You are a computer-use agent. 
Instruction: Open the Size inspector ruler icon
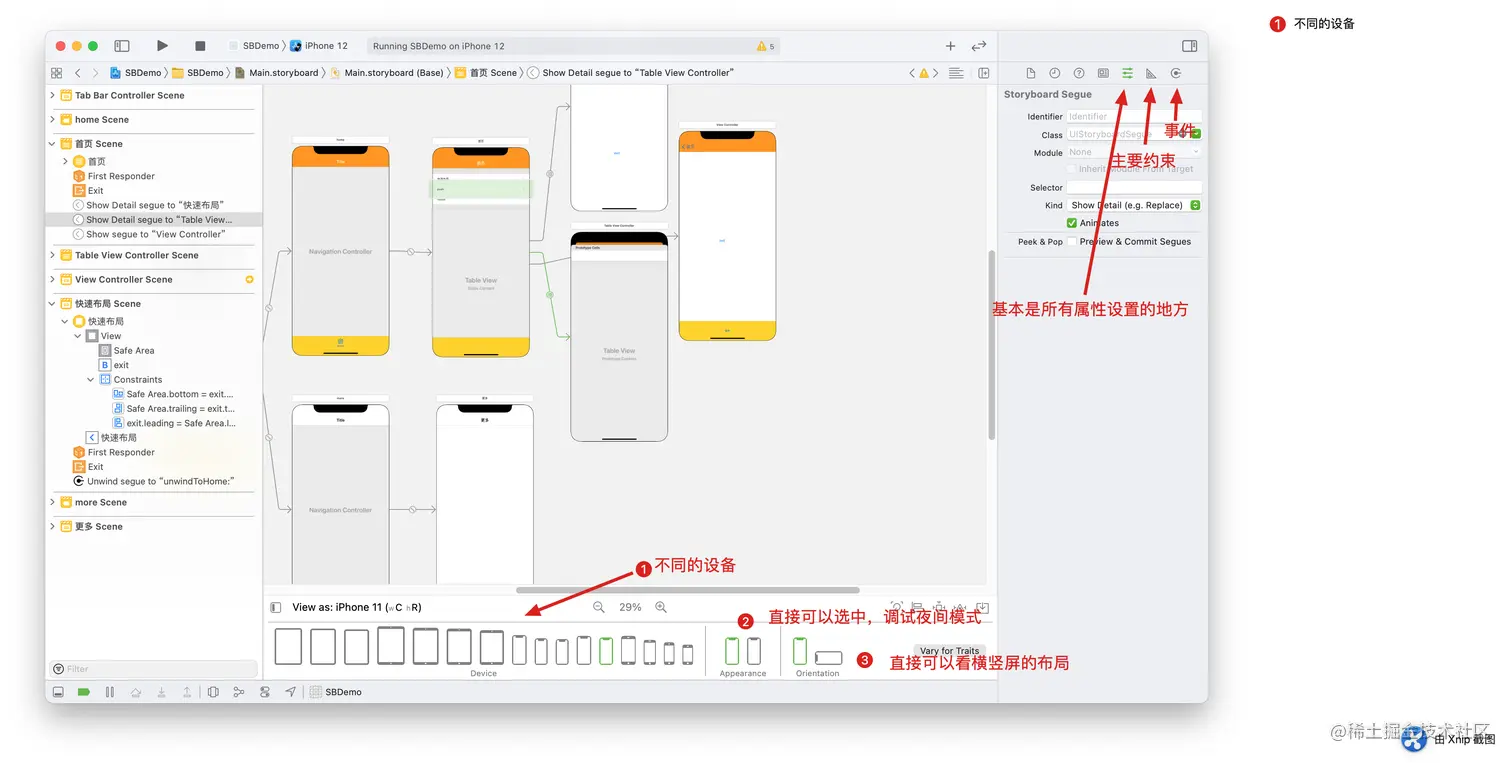coord(1151,73)
